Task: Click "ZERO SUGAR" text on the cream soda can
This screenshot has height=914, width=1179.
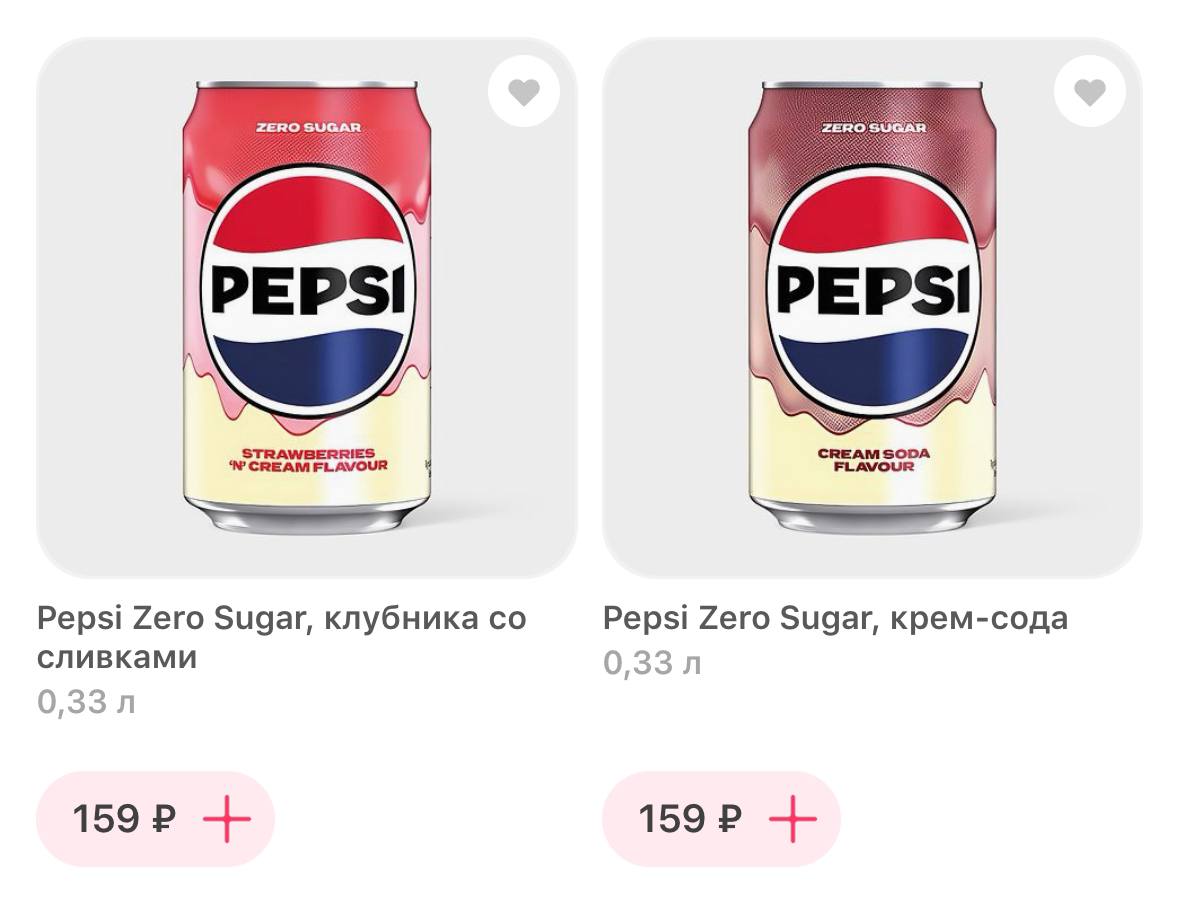Action: click(873, 128)
